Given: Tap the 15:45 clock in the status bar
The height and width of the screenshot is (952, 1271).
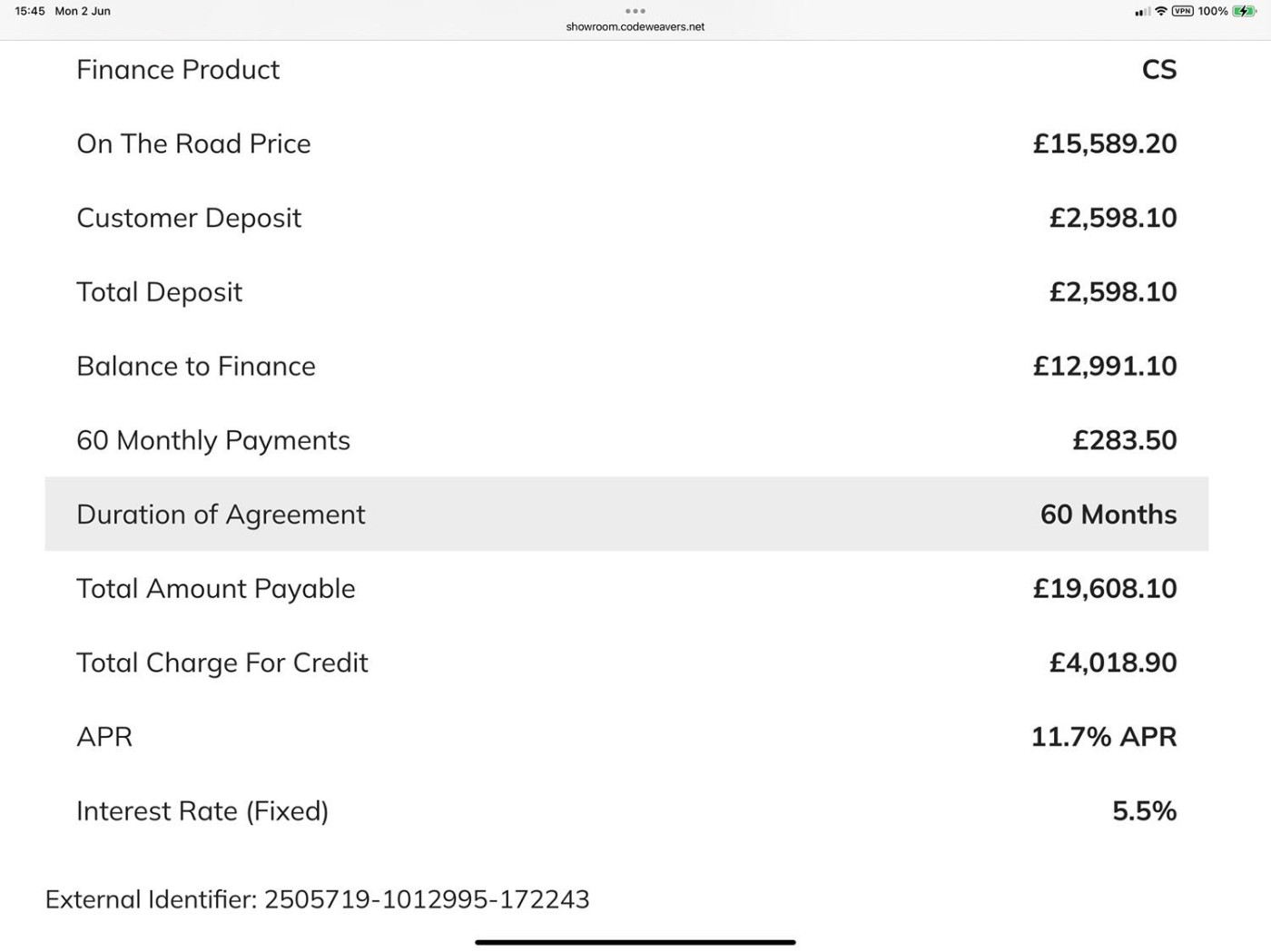Looking at the screenshot, I should tap(30, 11).
